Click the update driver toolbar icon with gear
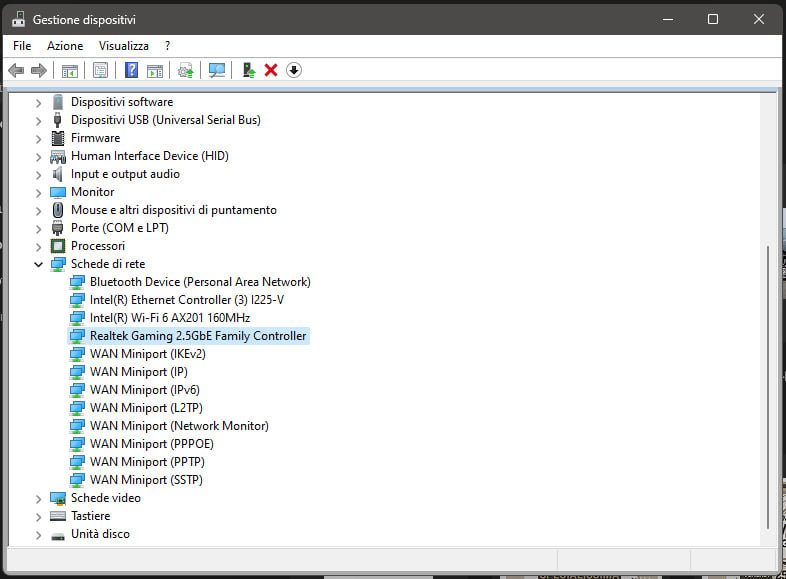This screenshot has height=579, width=786. (x=186, y=70)
